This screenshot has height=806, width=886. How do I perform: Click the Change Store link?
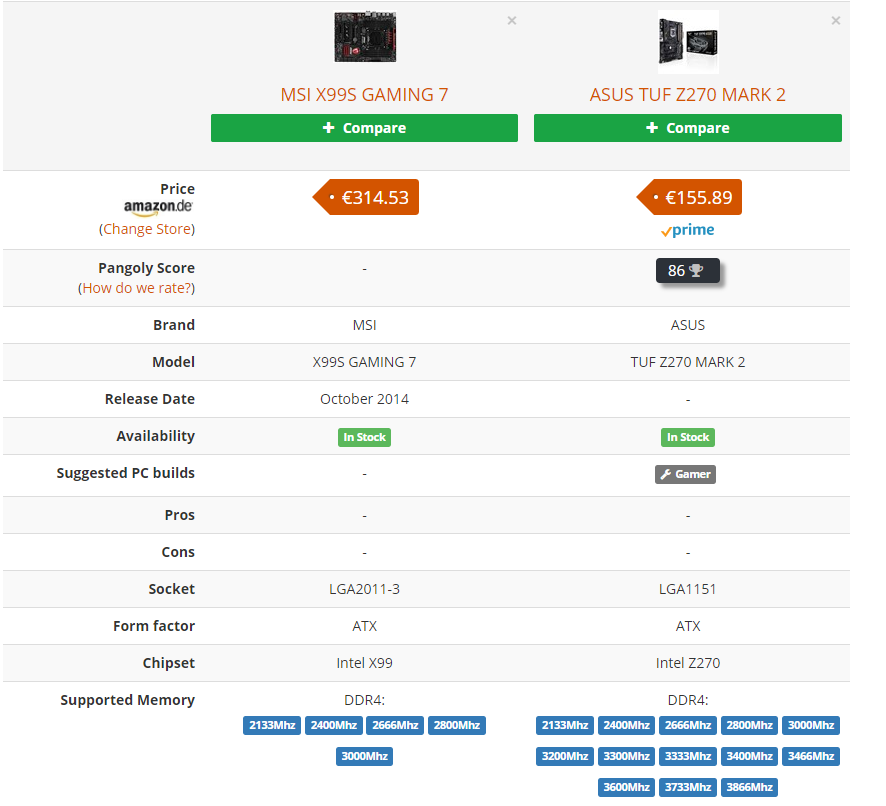147,229
